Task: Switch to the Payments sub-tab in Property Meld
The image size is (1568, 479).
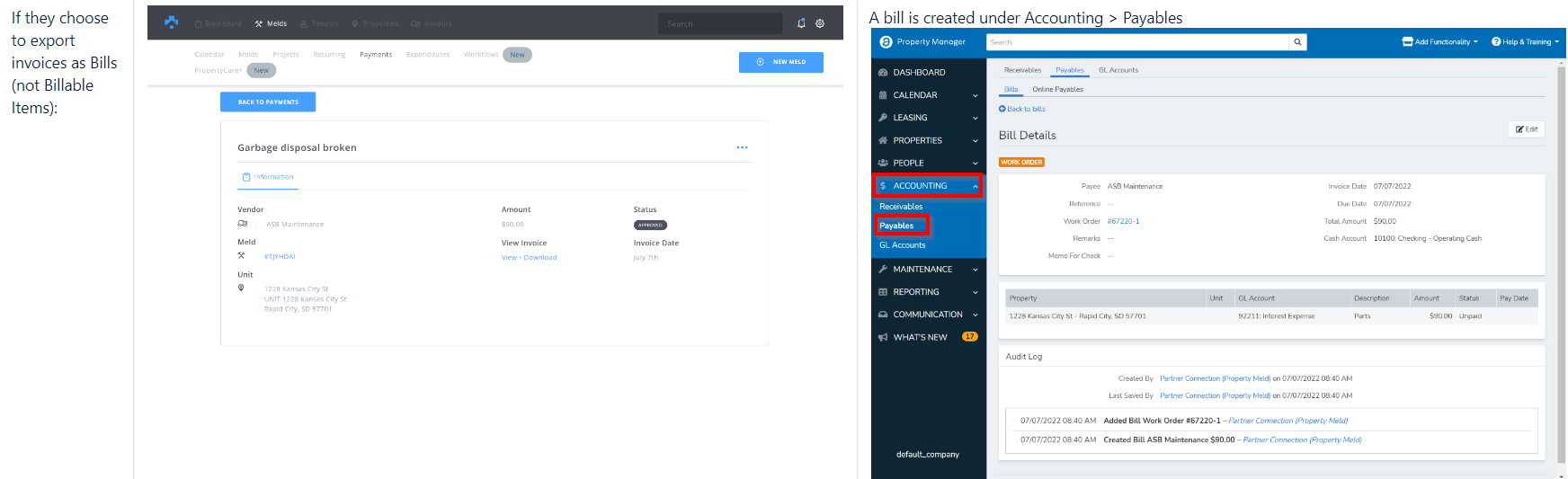Action: tap(376, 55)
